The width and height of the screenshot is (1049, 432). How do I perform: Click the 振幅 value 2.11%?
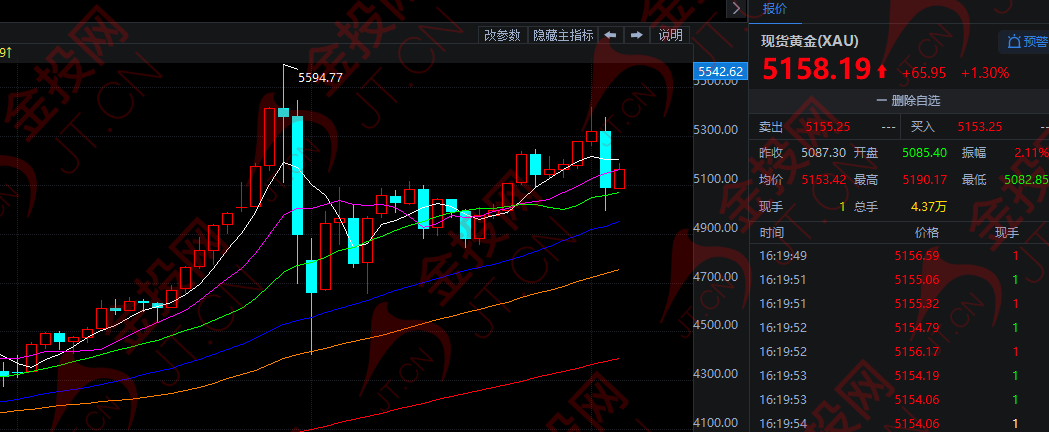1031,152
